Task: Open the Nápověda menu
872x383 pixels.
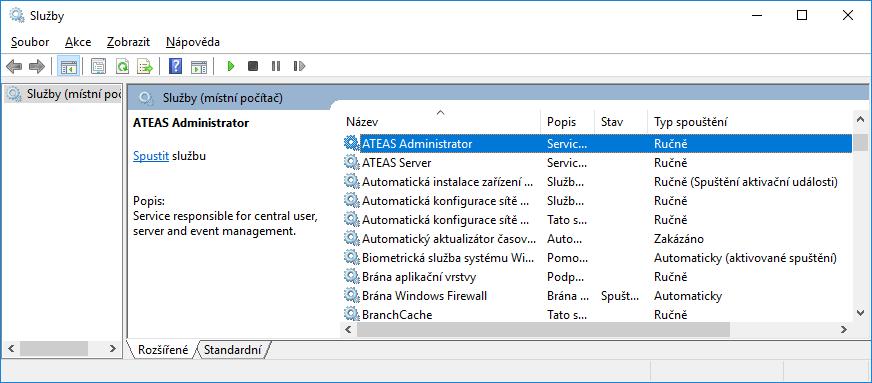Action: (192, 42)
